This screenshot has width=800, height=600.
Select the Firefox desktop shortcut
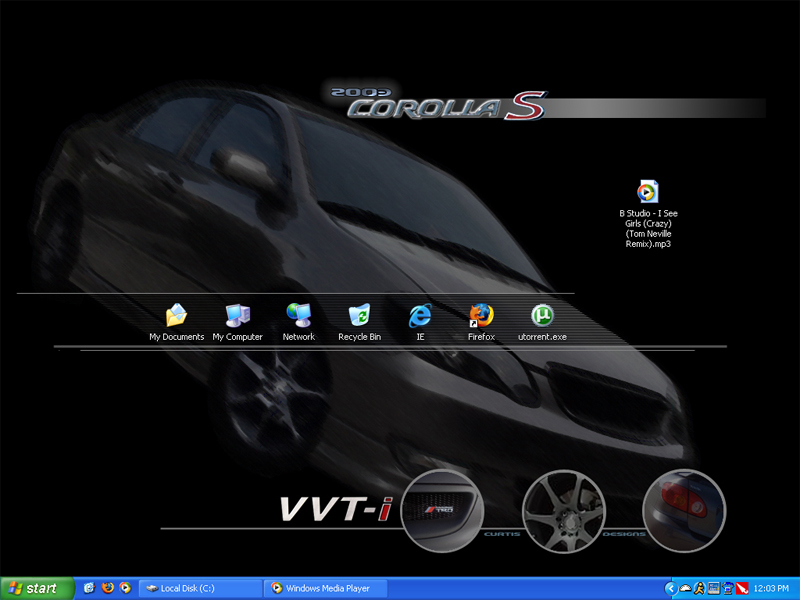click(x=481, y=315)
